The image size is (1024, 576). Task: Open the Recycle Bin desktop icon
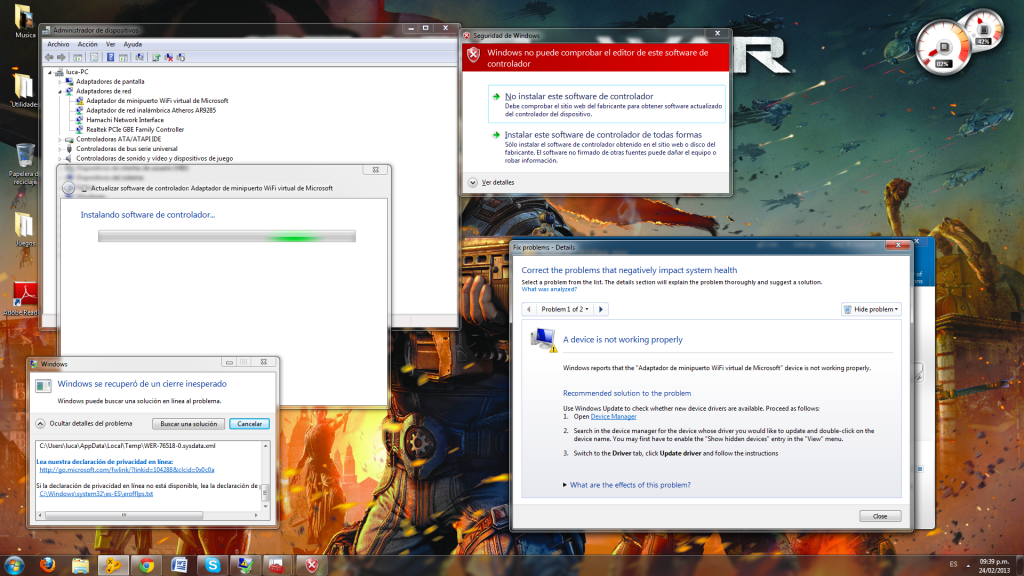(25, 163)
